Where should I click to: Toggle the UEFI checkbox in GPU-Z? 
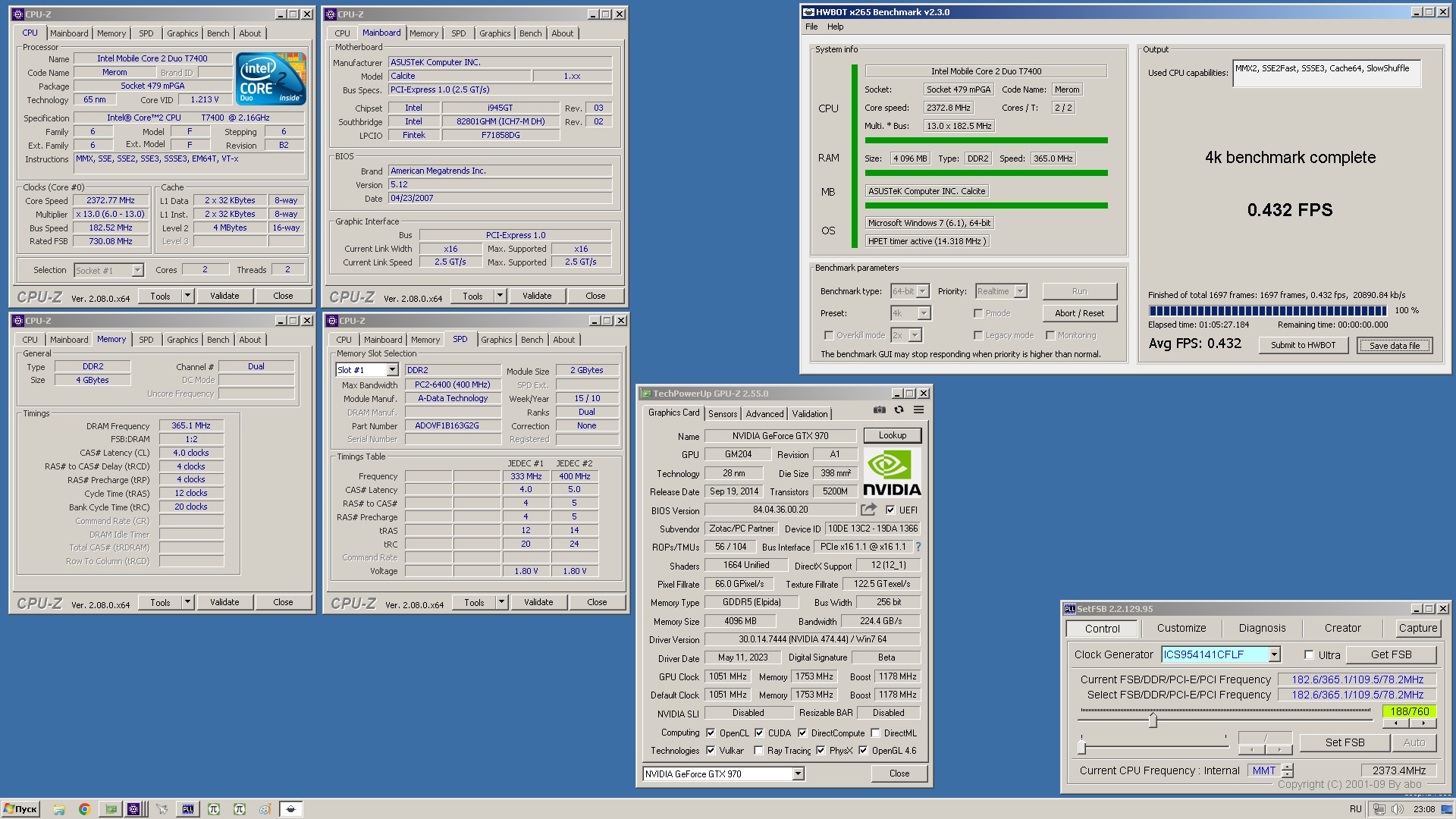tap(890, 510)
